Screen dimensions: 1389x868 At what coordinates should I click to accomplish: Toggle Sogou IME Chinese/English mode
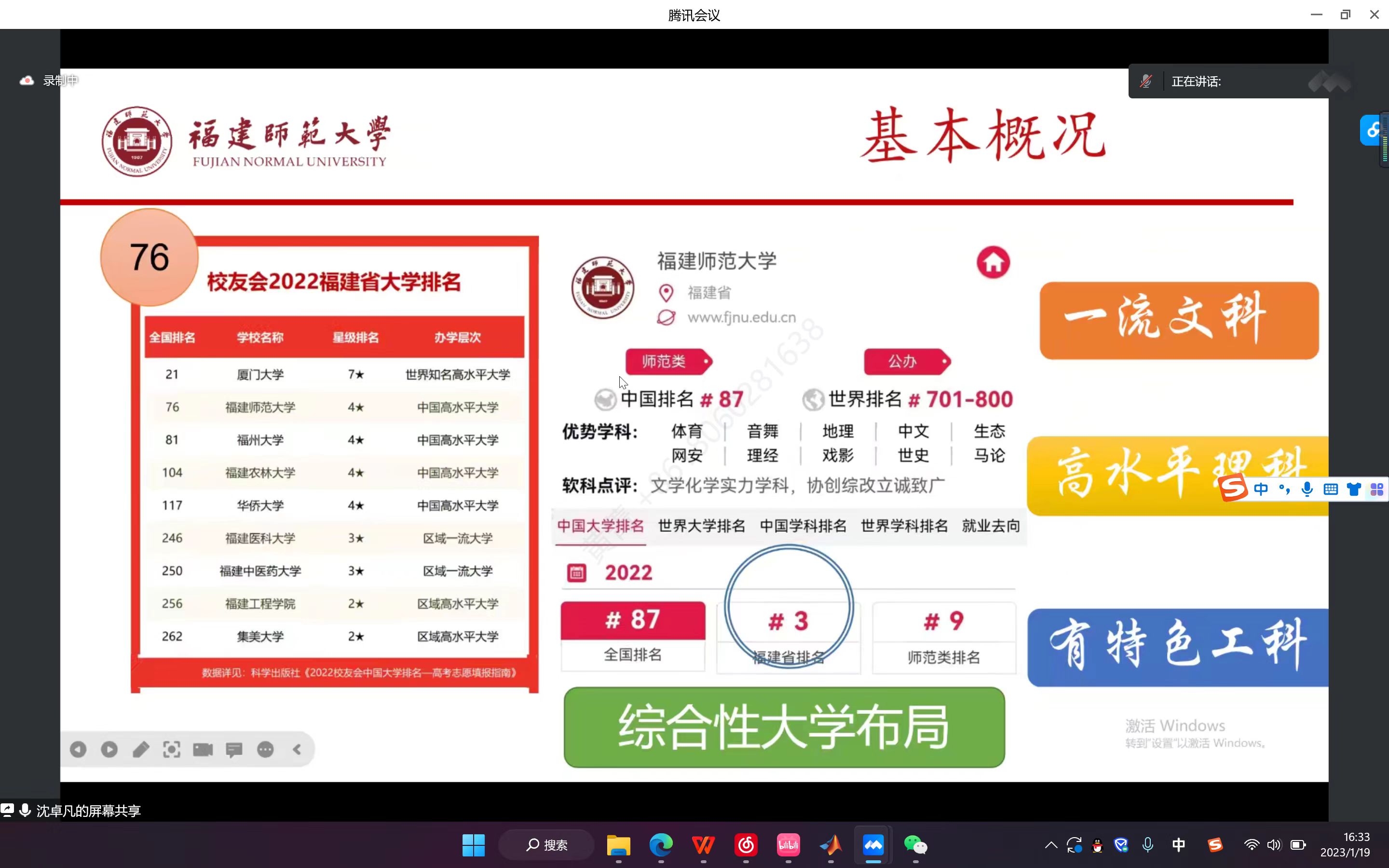pos(1261,489)
